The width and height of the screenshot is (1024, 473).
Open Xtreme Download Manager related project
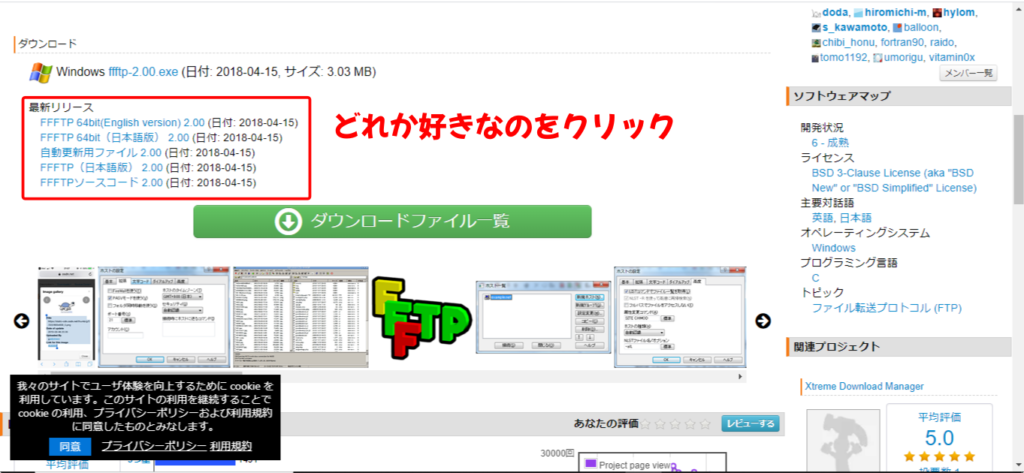tap(865, 386)
